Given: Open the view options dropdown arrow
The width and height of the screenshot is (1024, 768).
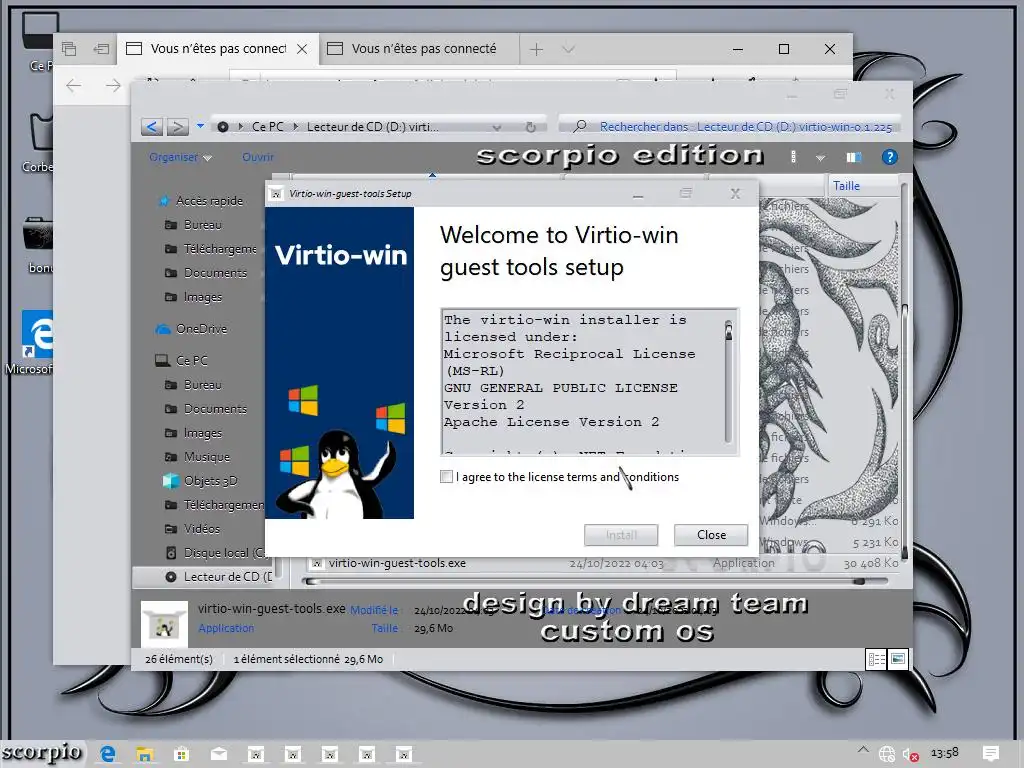Looking at the screenshot, I should [x=820, y=157].
